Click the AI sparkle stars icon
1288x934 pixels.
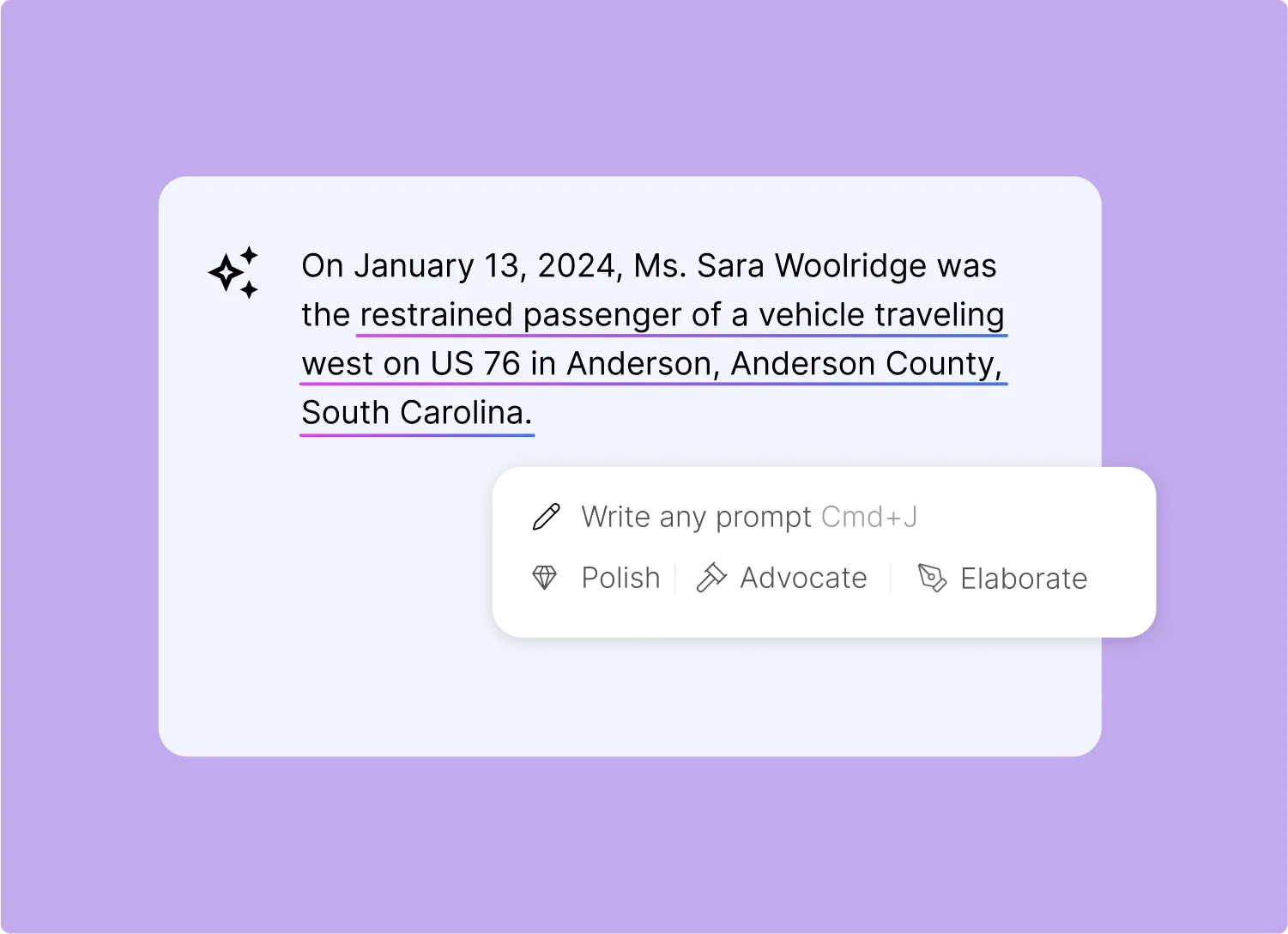233,272
